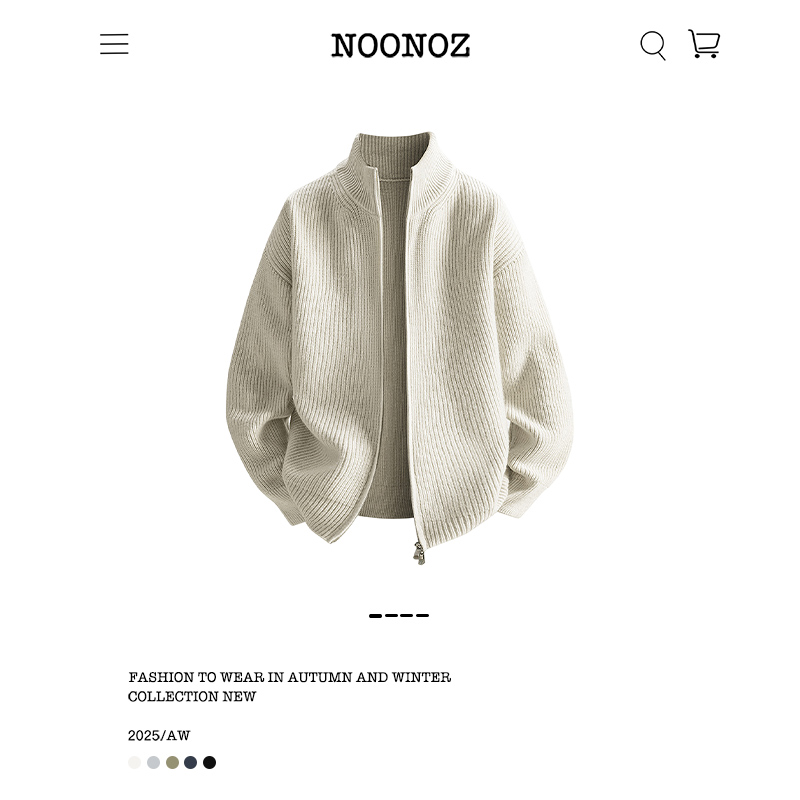Select the first carousel slide indicator
The height and width of the screenshot is (800, 800).
click(376, 616)
